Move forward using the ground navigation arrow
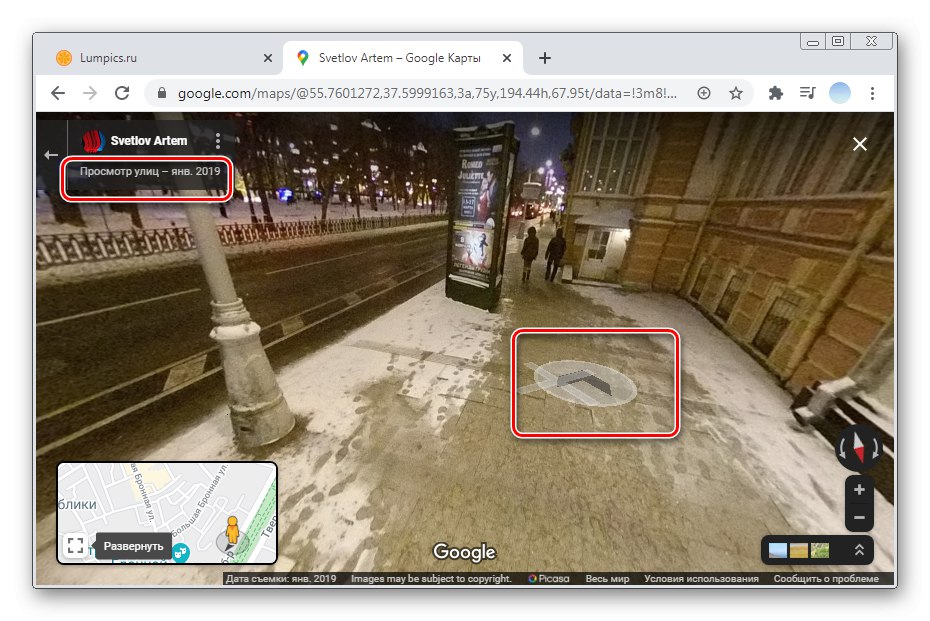This screenshot has height=621, width=930. 584,379
